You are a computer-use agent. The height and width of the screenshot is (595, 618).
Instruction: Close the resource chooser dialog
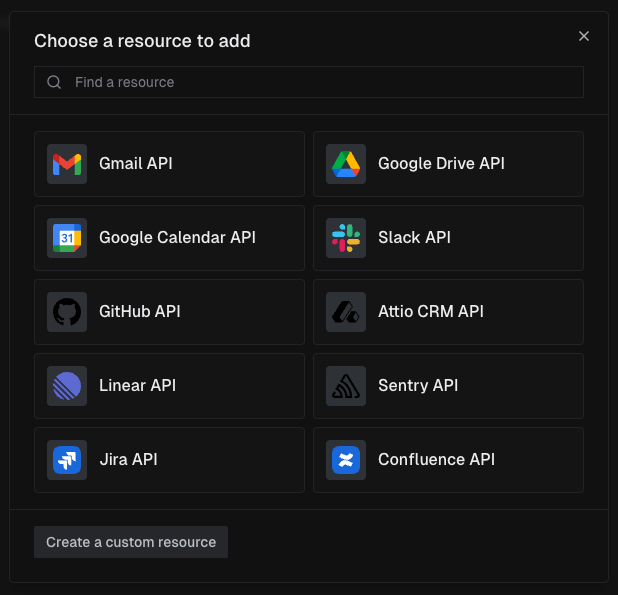[584, 36]
